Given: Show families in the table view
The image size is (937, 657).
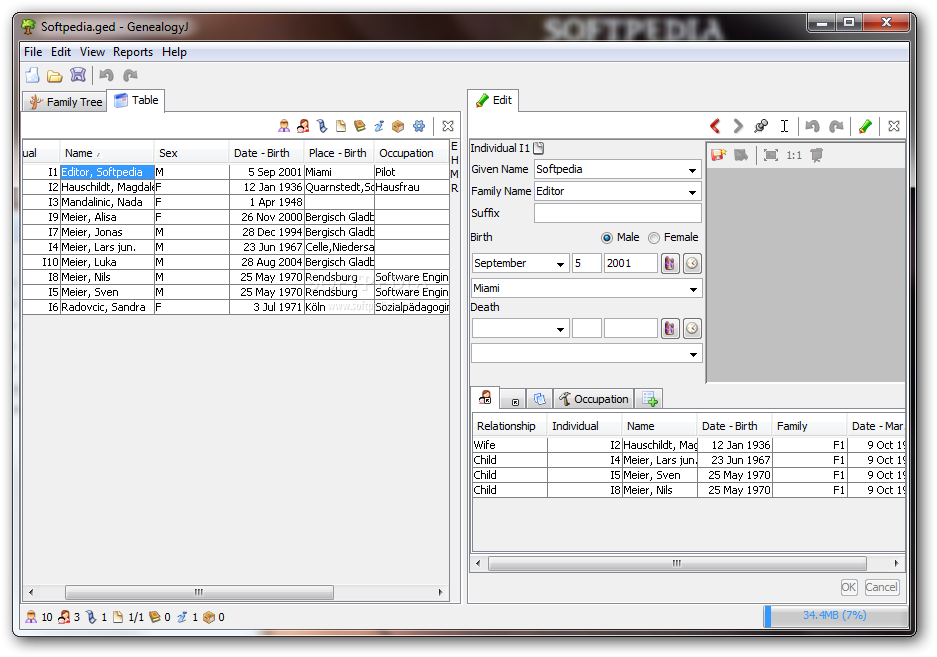Looking at the screenshot, I should pos(303,126).
